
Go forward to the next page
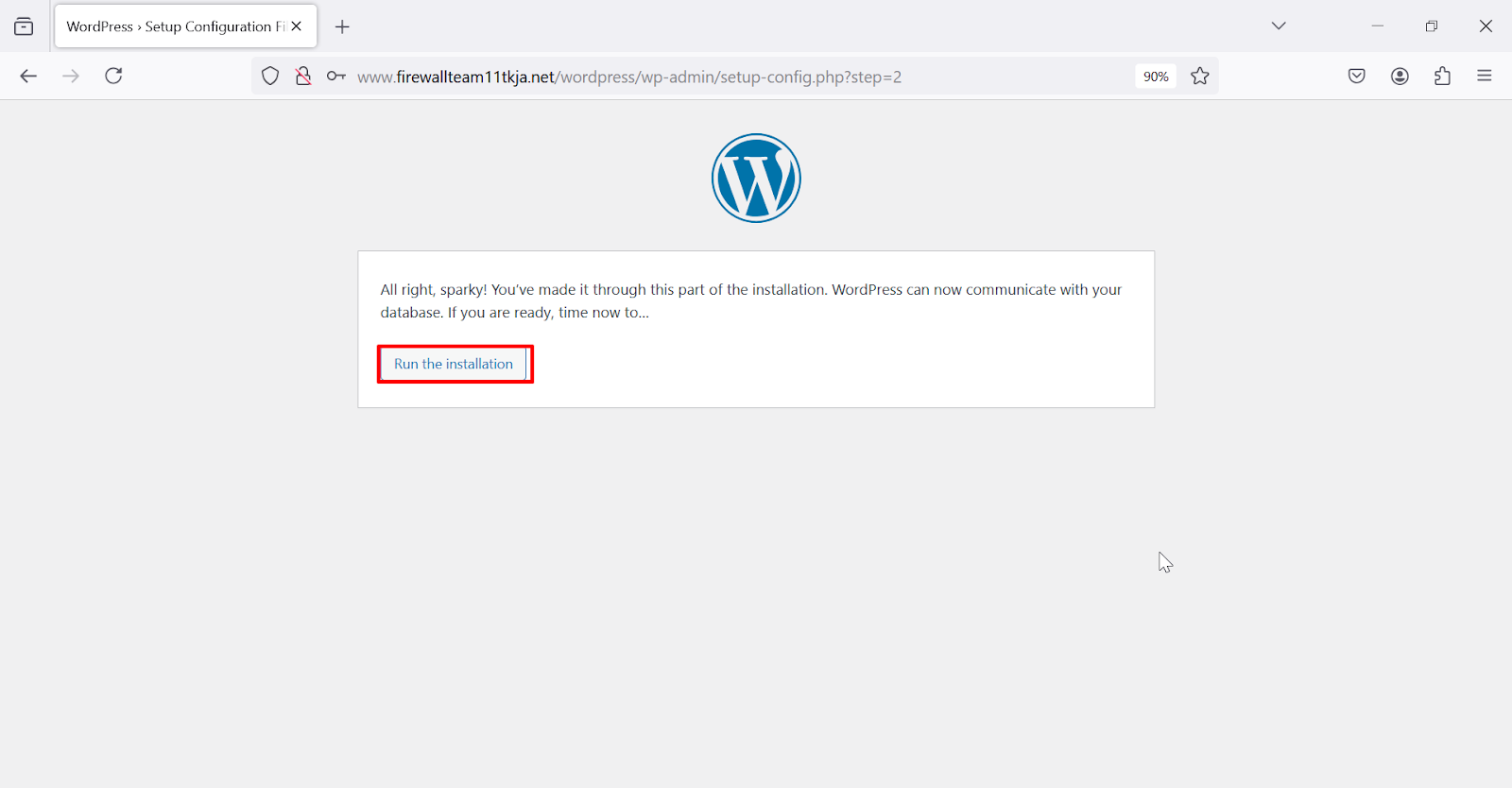(x=71, y=77)
